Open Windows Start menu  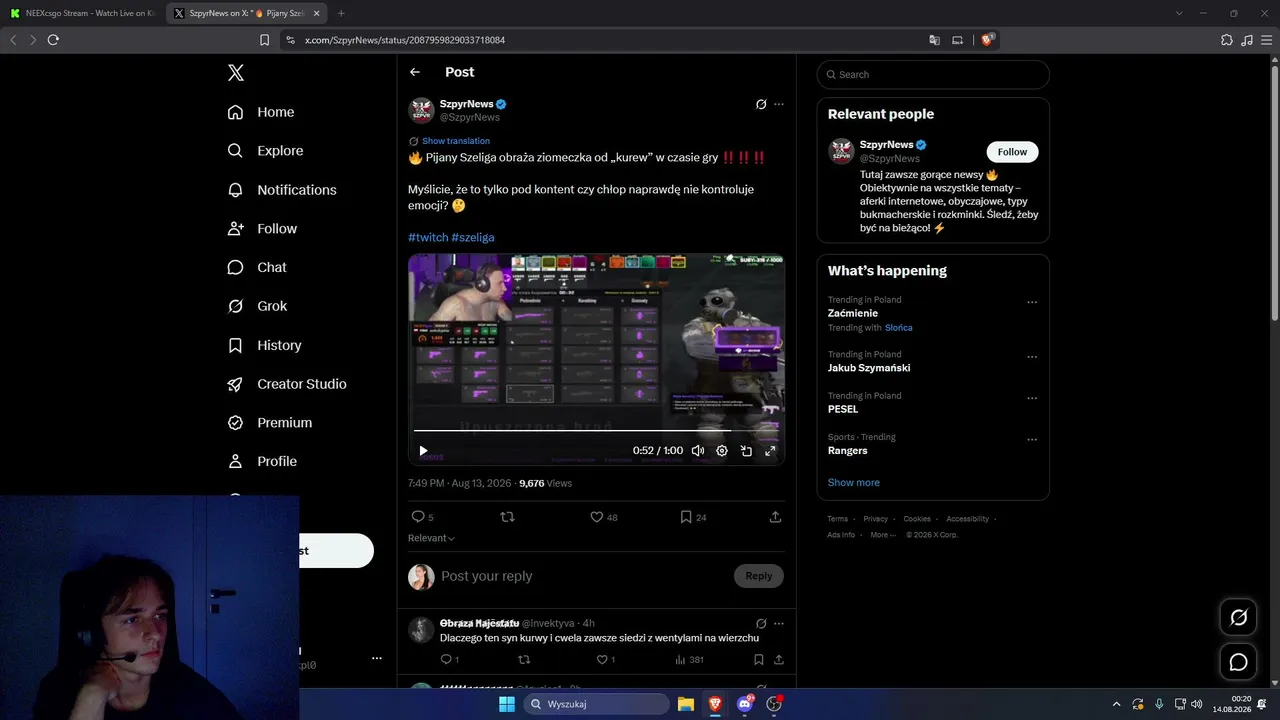[x=507, y=704]
